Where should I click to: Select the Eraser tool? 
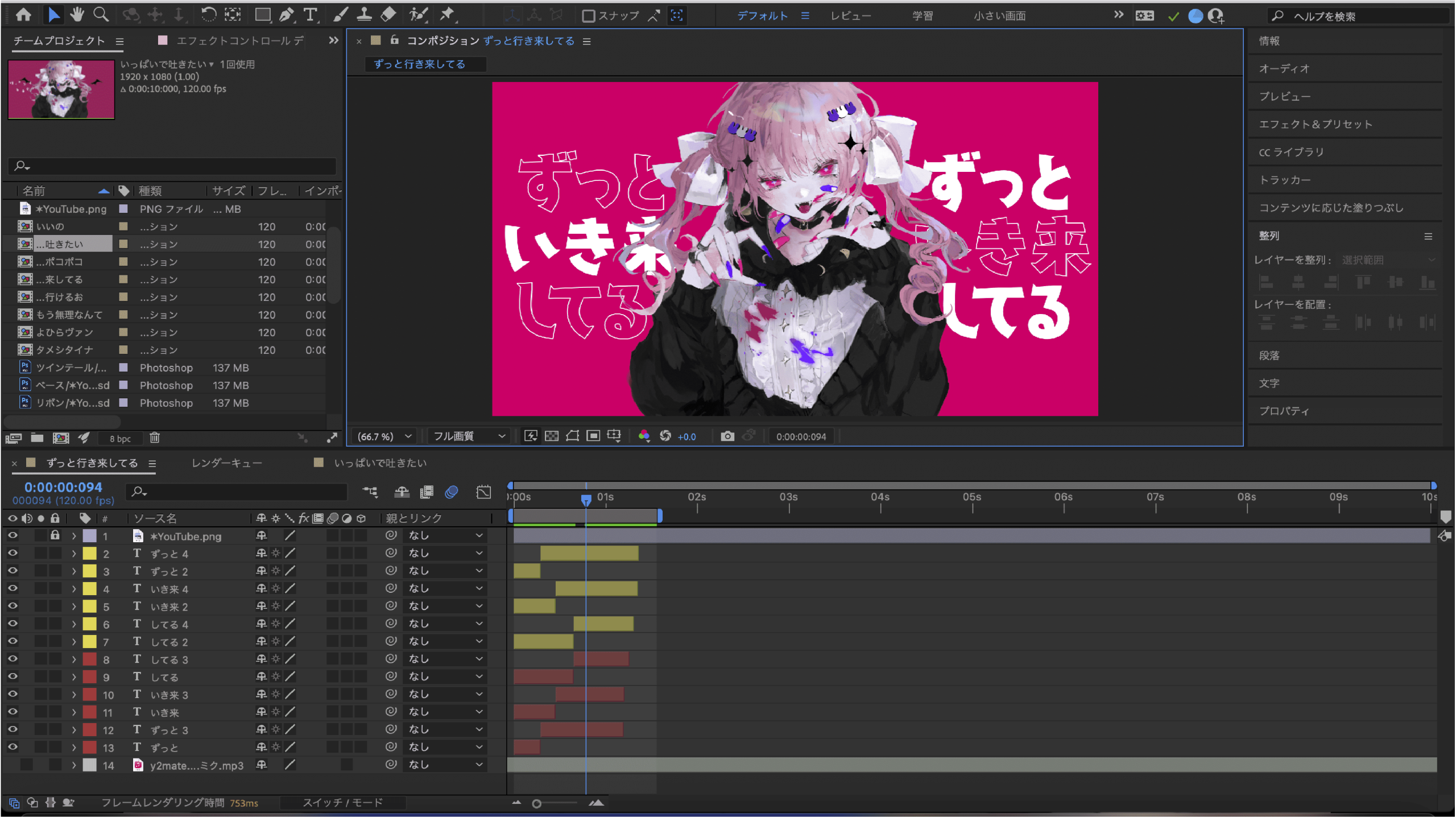click(x=388, y=15)
